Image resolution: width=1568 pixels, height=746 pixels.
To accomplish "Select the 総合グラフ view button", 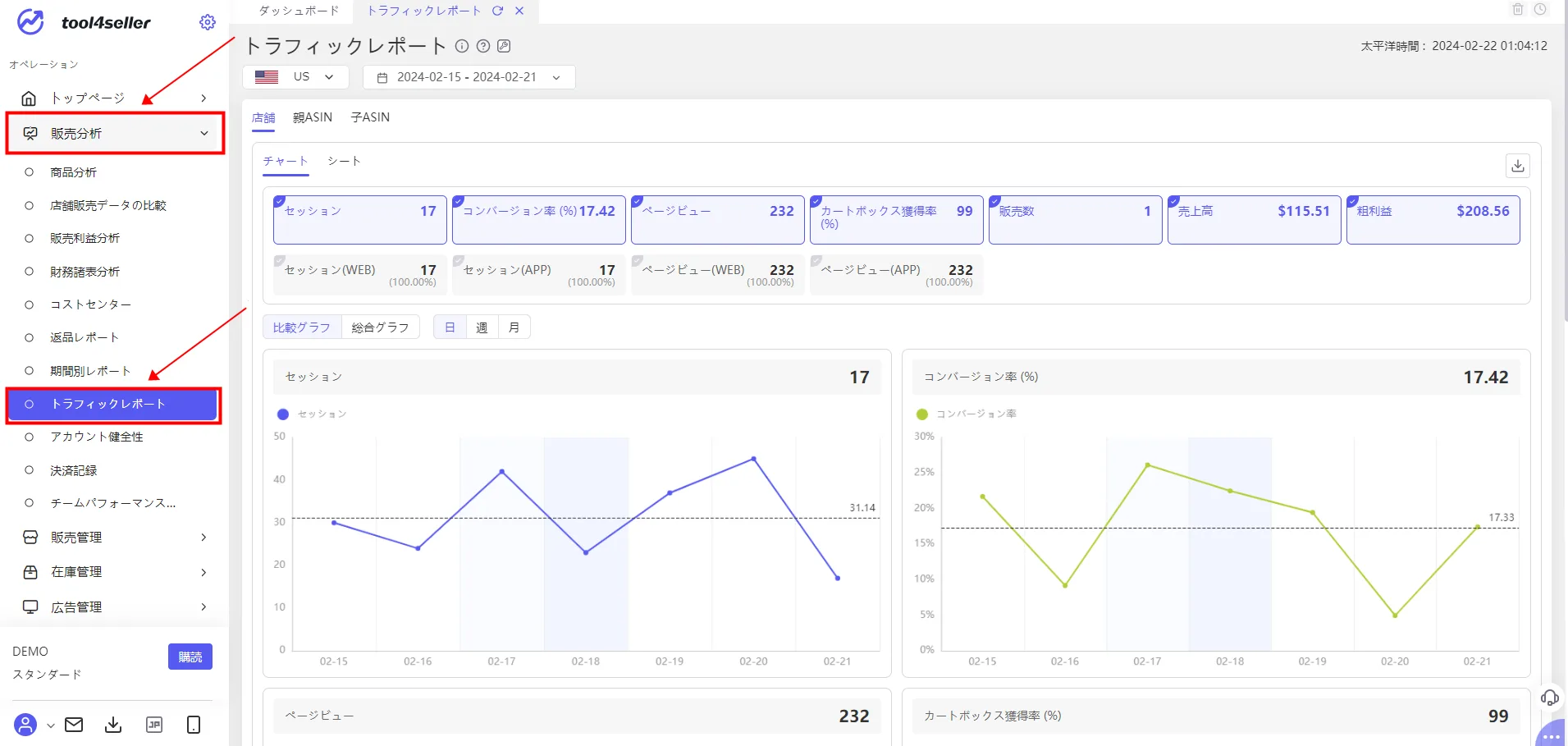I will coord(380,327).
